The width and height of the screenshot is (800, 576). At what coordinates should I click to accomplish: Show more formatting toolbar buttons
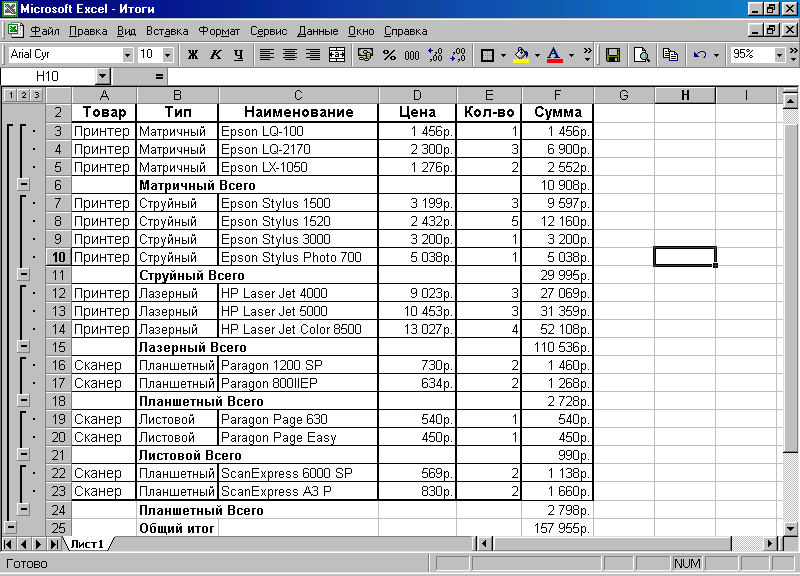pyautogui.click(x=587, y=55)
